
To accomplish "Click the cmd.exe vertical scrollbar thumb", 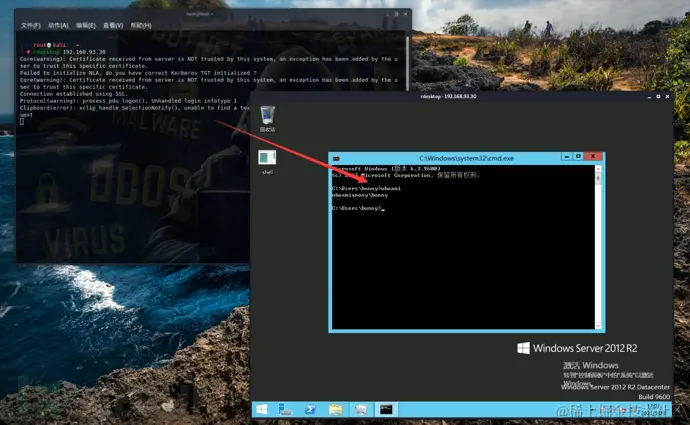I will click(x=598, y=179).
